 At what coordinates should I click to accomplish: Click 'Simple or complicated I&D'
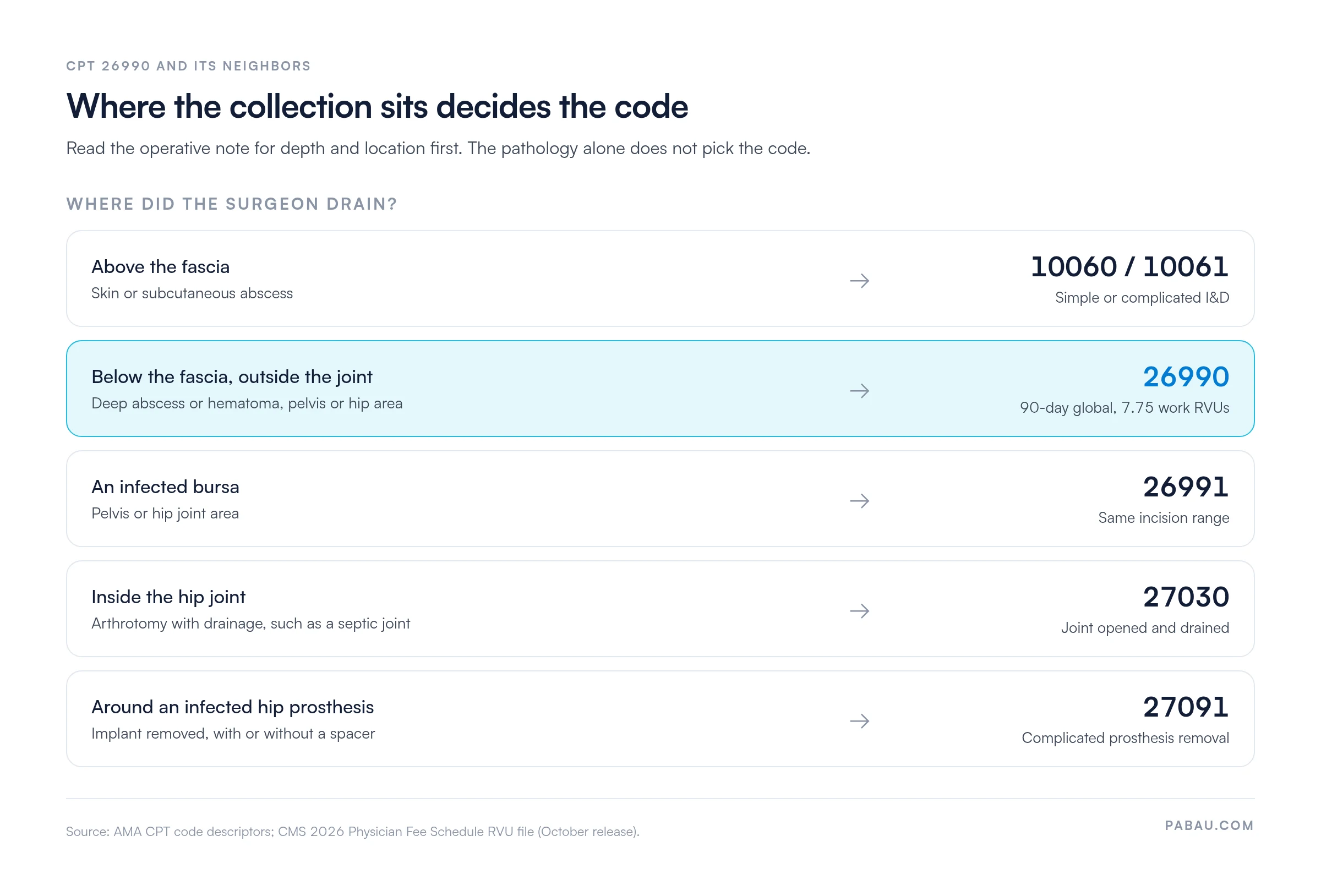pyautogui.click(x=1142, y=298)
